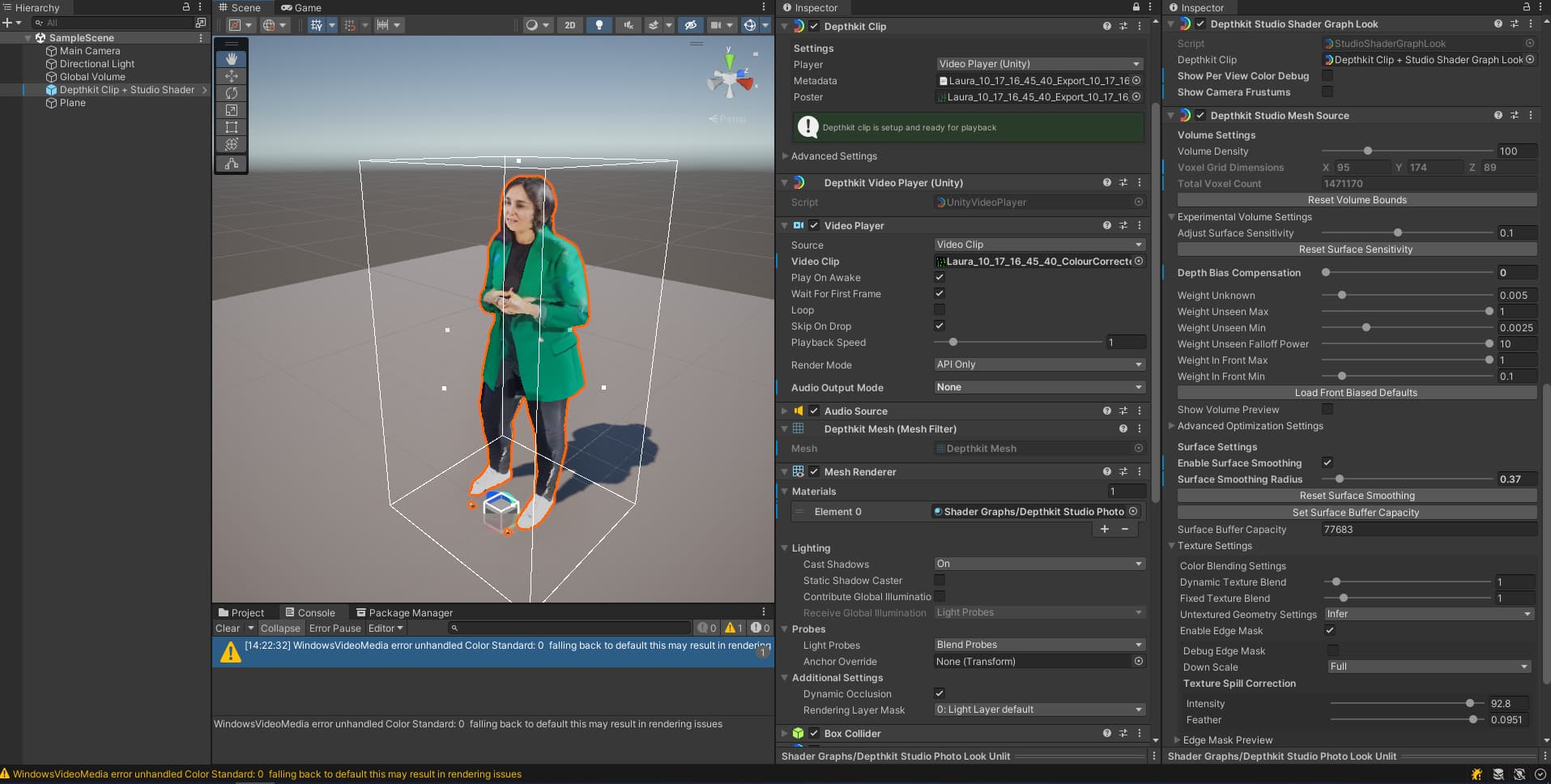Click Reset Volume Bounds button

point(1357,200)
